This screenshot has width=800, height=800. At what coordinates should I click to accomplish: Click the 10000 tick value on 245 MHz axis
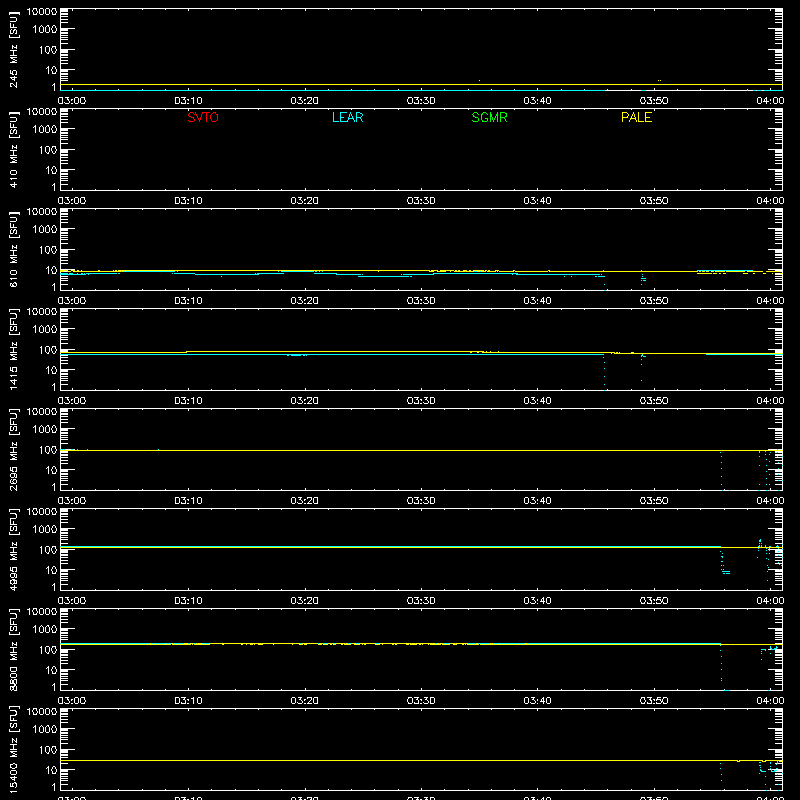pyautogui.click(x=42, y=12)
